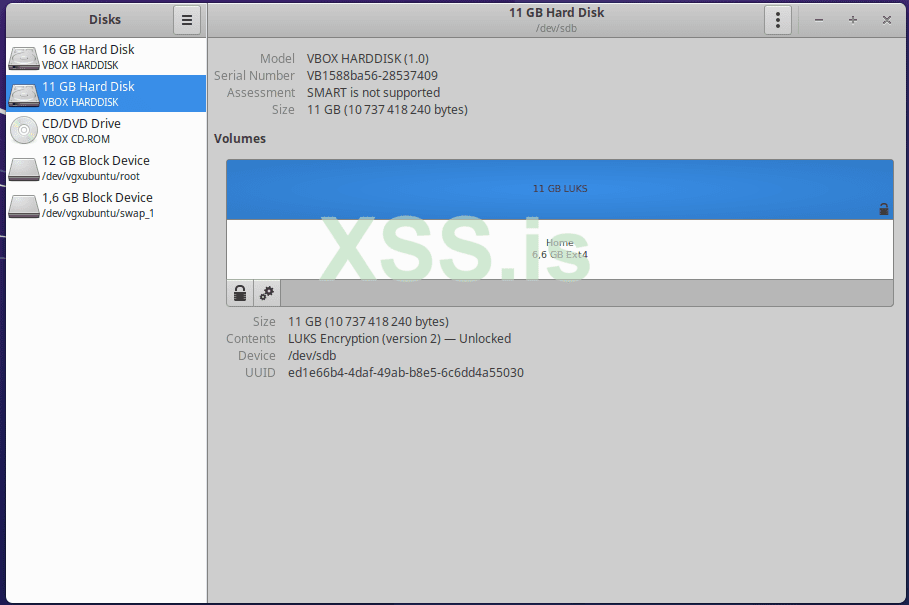Select 11 GB Hard Disk VBOX HARDDISK entry

pos(106,93)
